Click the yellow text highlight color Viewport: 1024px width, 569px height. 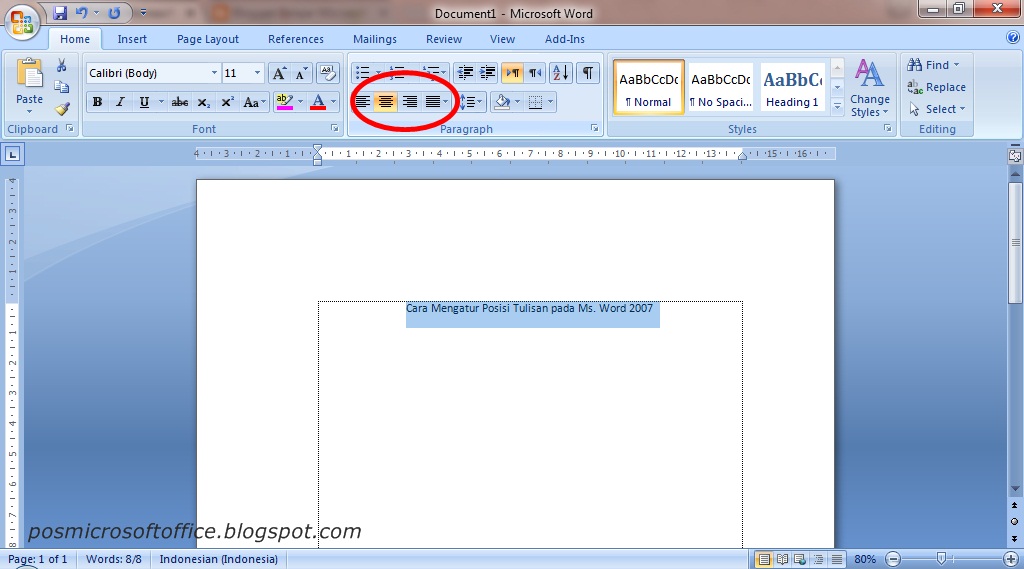(284, 102)
